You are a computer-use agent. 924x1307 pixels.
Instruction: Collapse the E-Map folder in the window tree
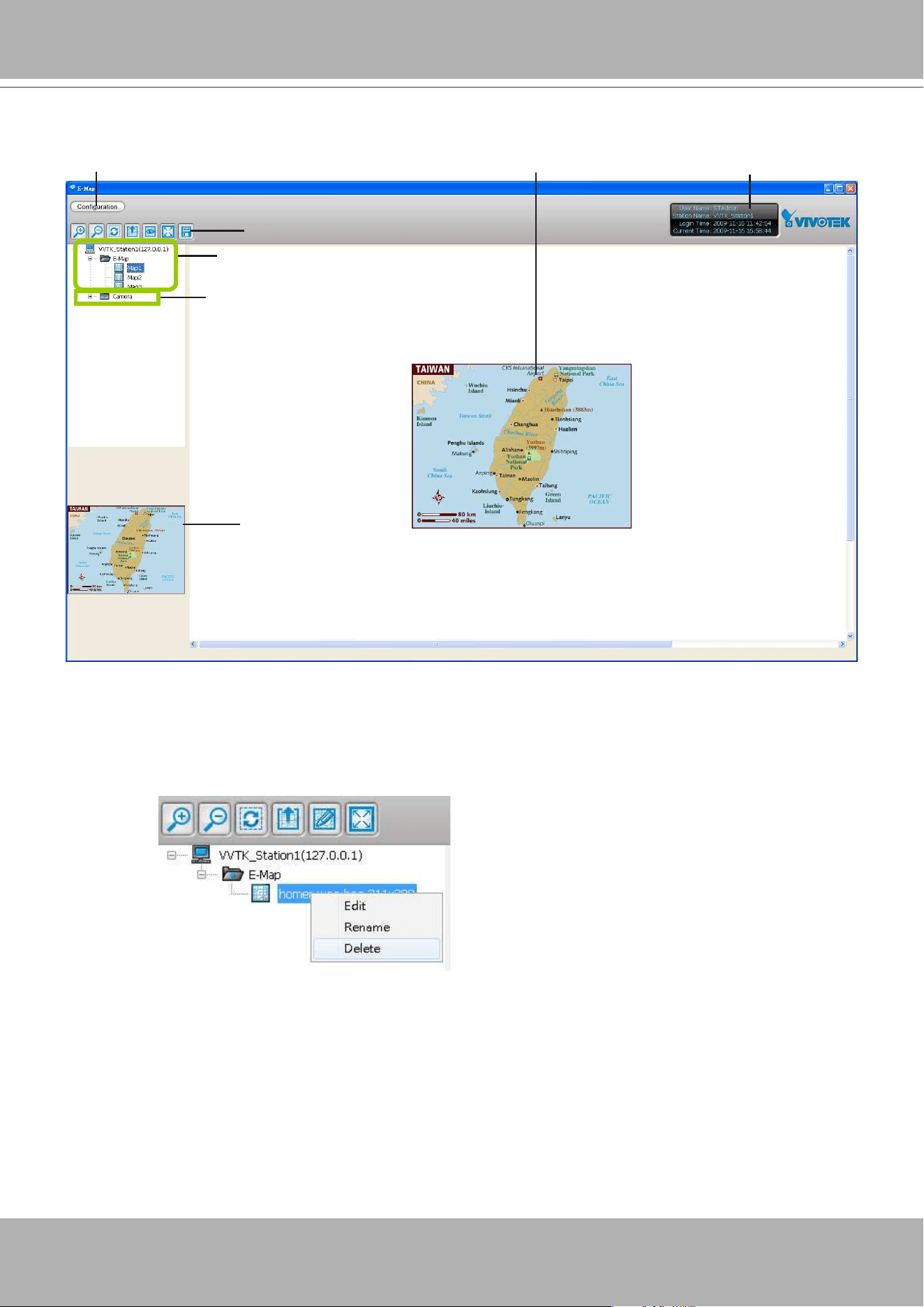click(90, 258)
